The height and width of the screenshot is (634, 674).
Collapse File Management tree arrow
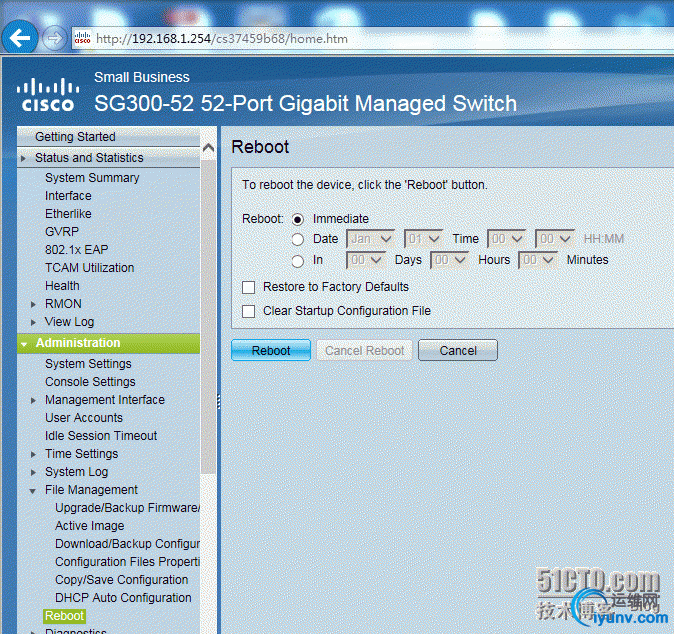[x=33, y=491]
